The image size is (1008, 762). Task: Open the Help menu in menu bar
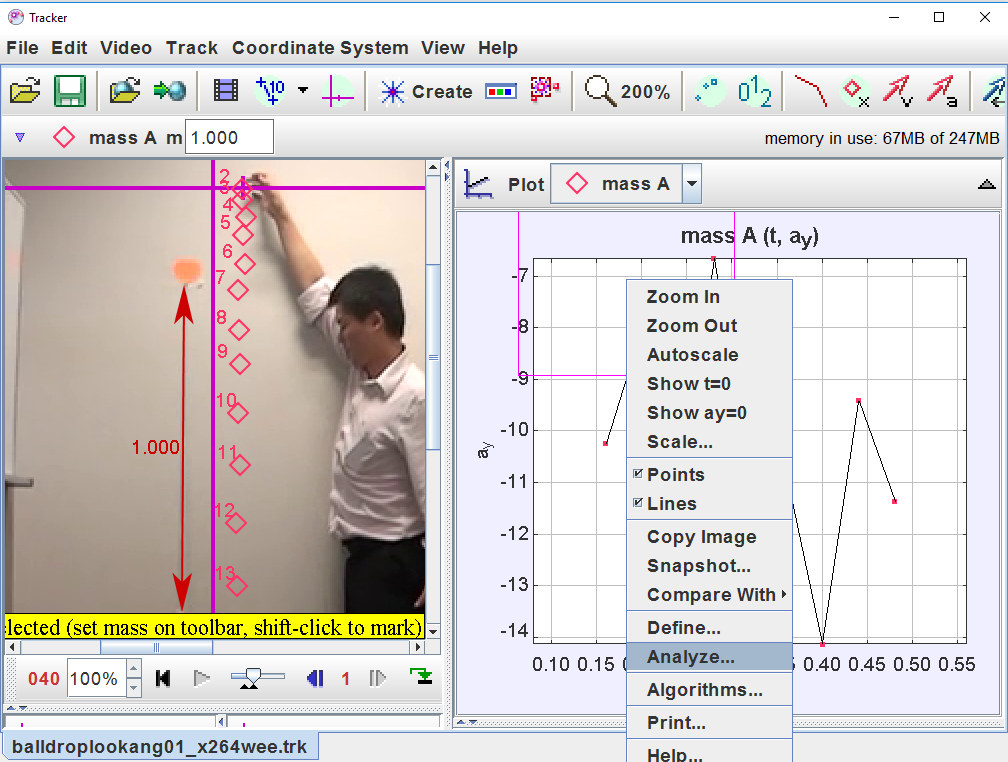click(x=498, y=48)
